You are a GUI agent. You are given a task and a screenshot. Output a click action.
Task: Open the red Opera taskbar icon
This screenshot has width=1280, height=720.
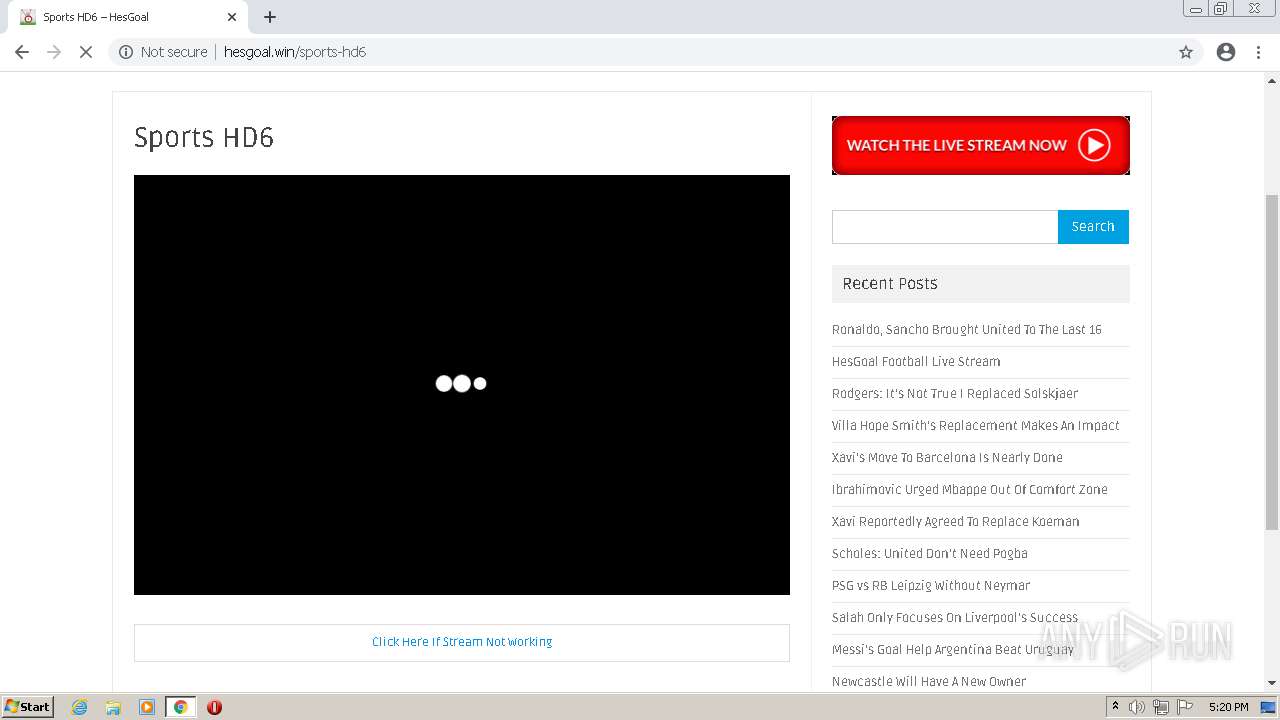click(x=214, y=707)
